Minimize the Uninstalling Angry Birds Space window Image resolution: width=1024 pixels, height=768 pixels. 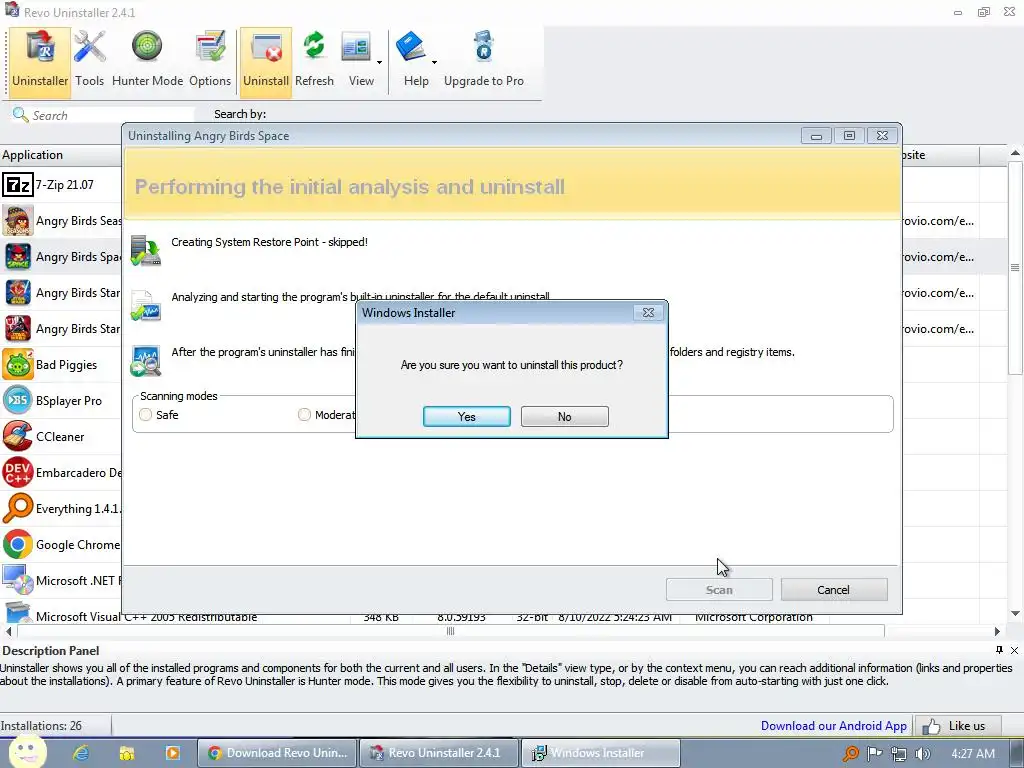point(816,135)
